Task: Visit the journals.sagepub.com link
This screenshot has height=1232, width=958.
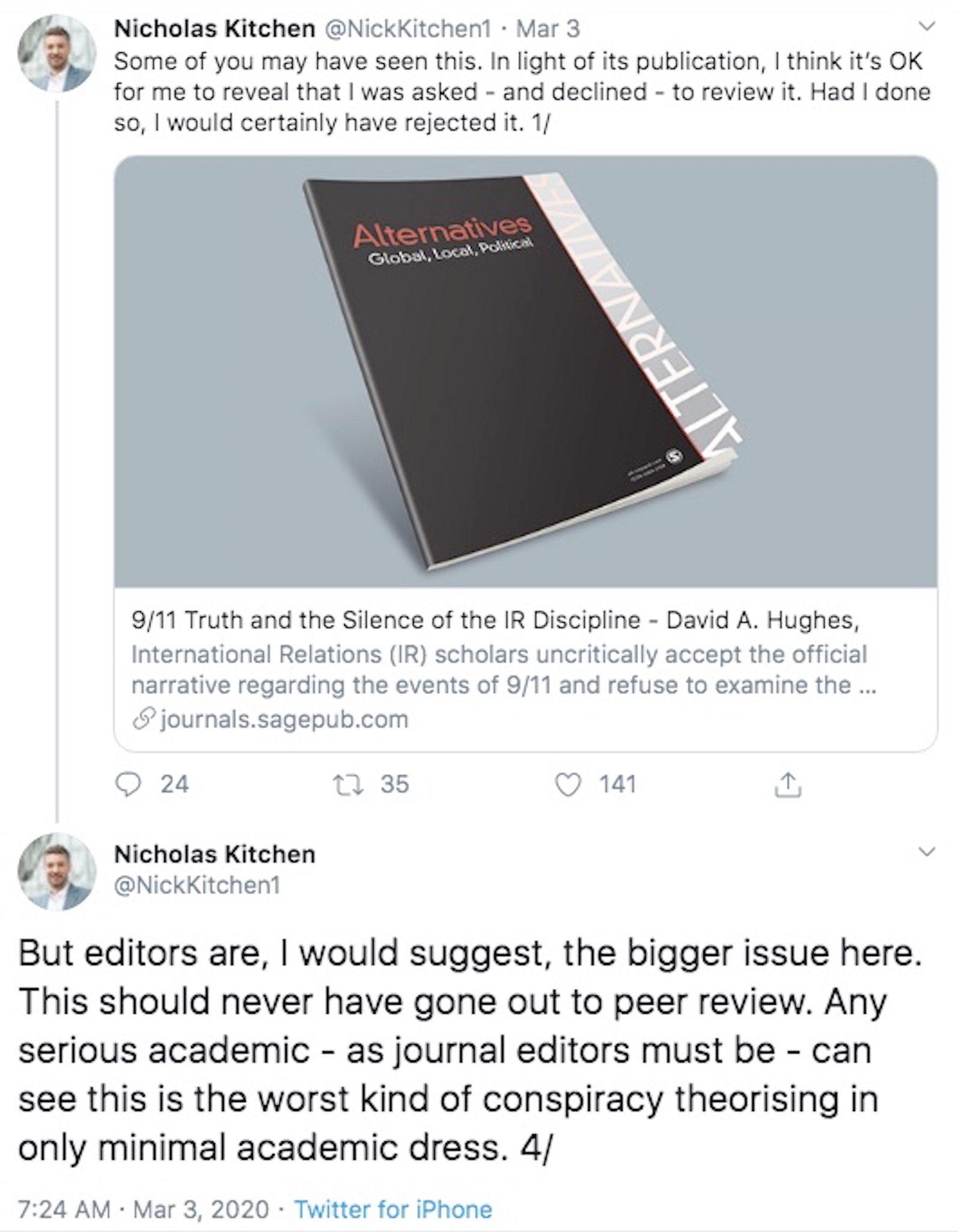Action: pos(284,720)
